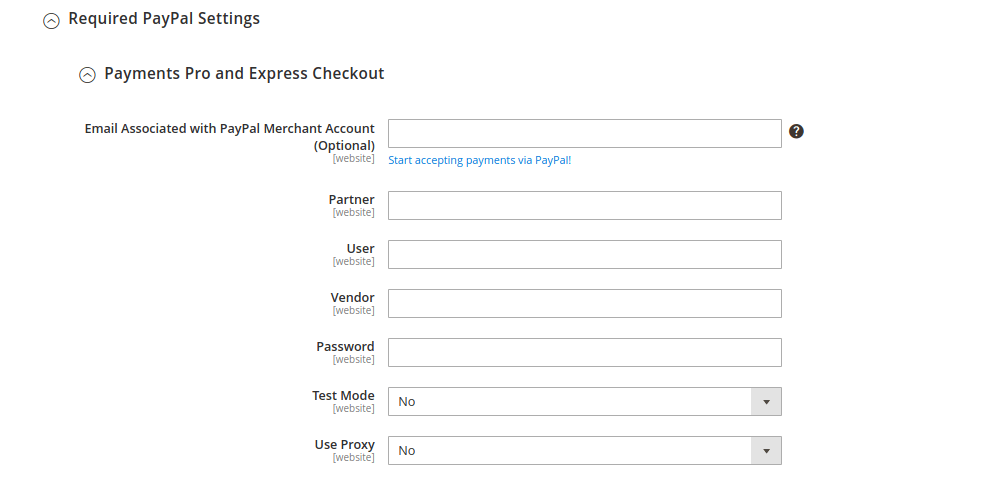Focus the Vendor input box
This screenshot has height=477, width=1000.
click(584, 303)
